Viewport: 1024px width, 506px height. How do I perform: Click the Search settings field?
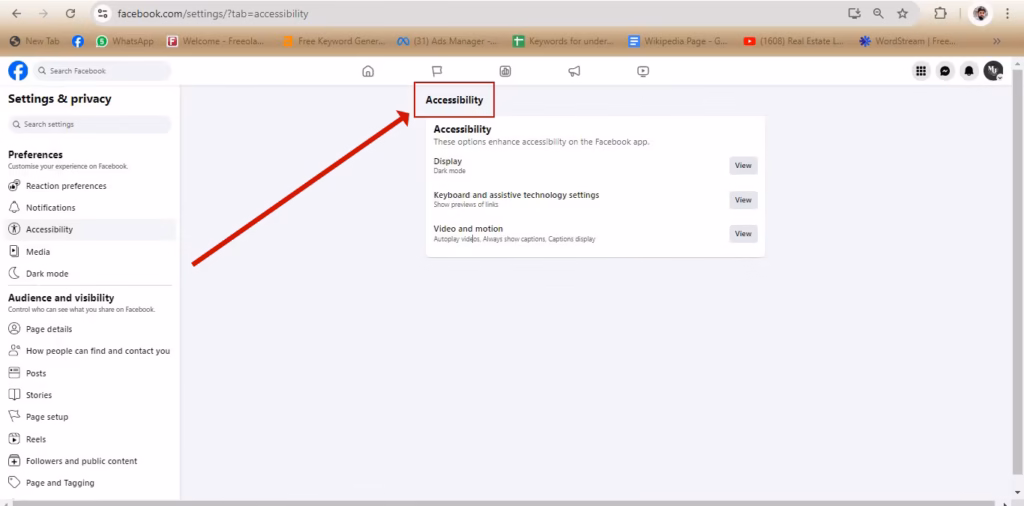pyautogui.click(x=89, y=124)
